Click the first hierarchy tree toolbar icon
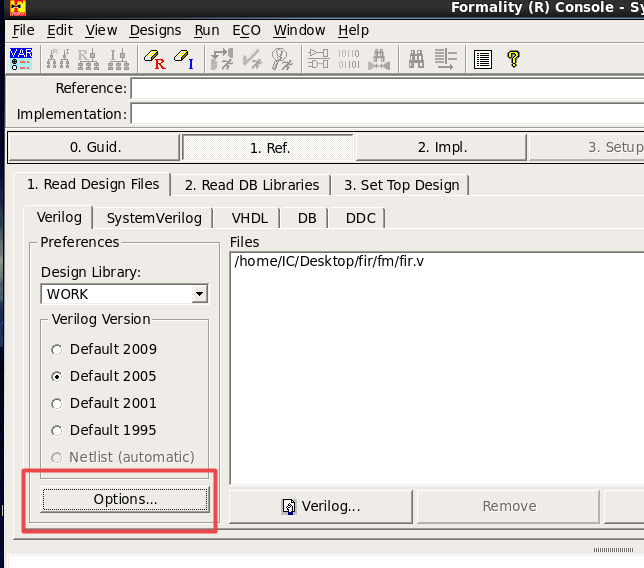Viewport: 644px width, 568px height. (x=55, y=59)
